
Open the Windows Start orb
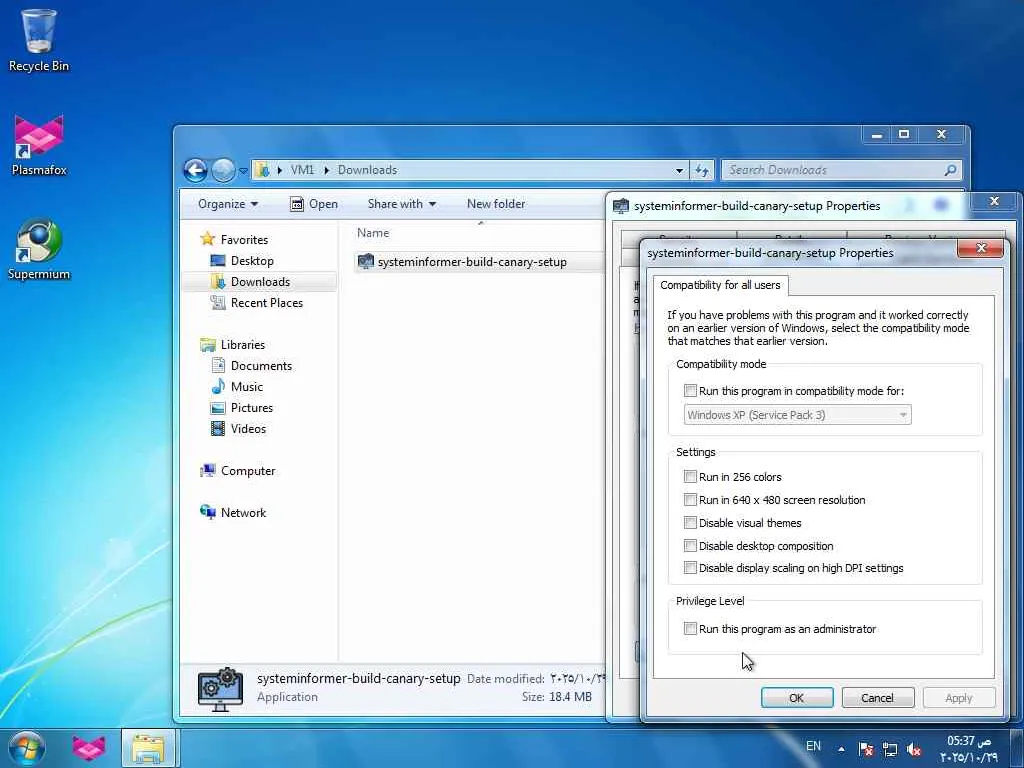(27, 748)
